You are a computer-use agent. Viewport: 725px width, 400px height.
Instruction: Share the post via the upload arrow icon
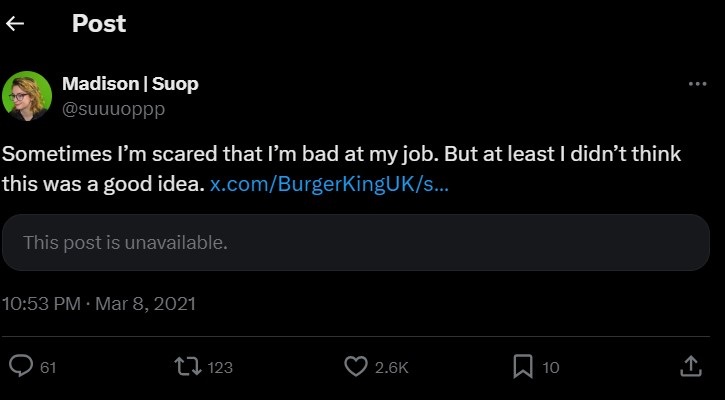pos(690,367)
